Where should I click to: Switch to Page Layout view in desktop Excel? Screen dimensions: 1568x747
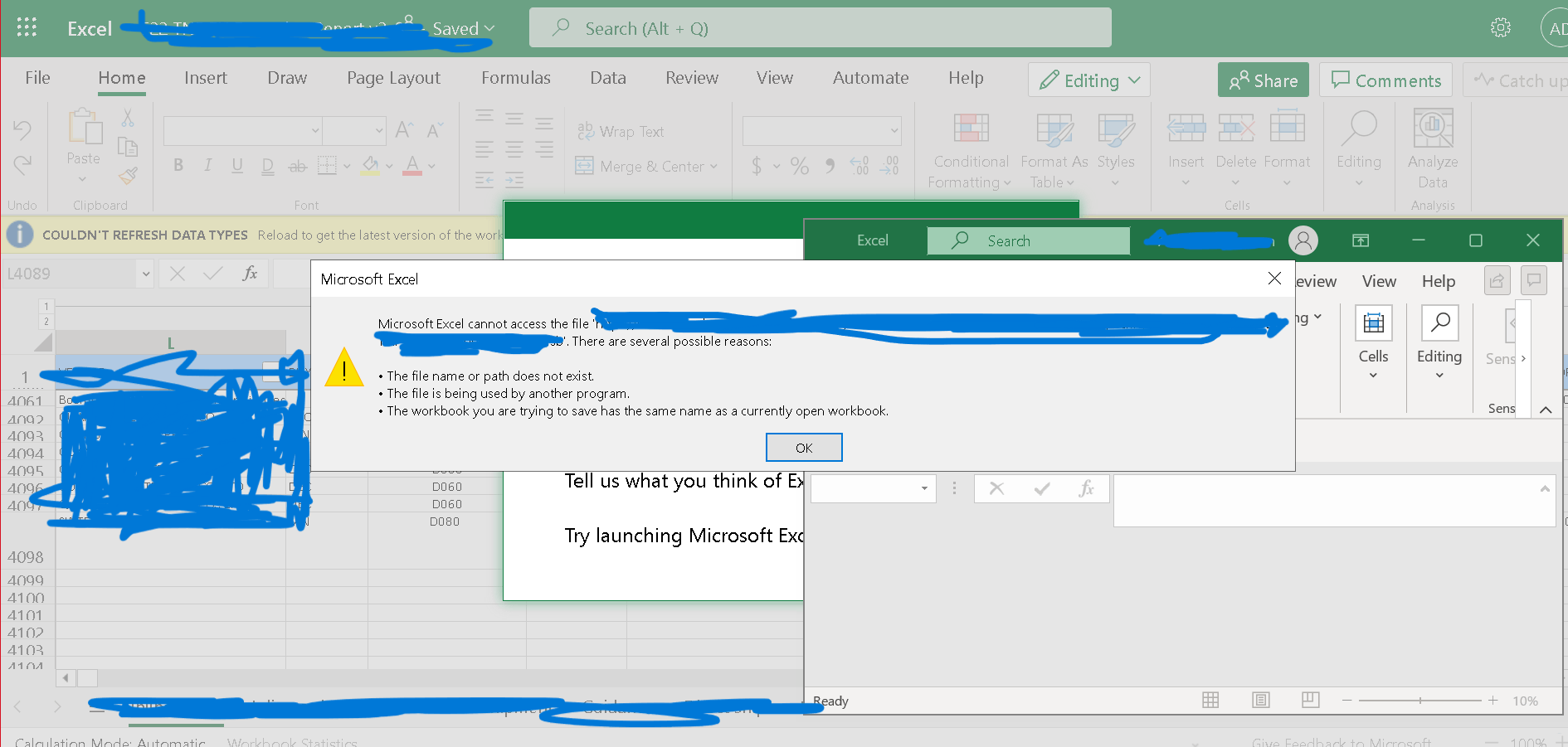(1261, 701)
